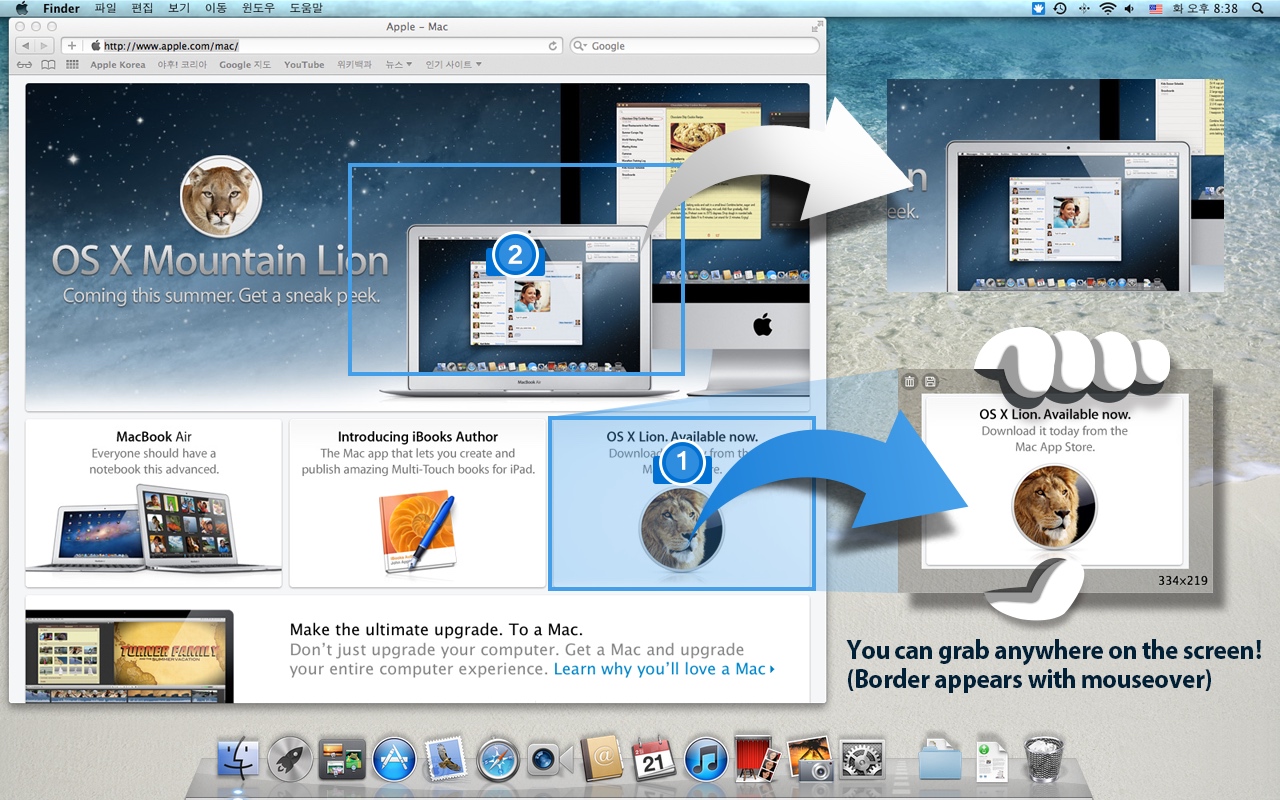The image size is (1280, 800).
Task: Reload the Apple page
Action: click(x=552, y=46)
